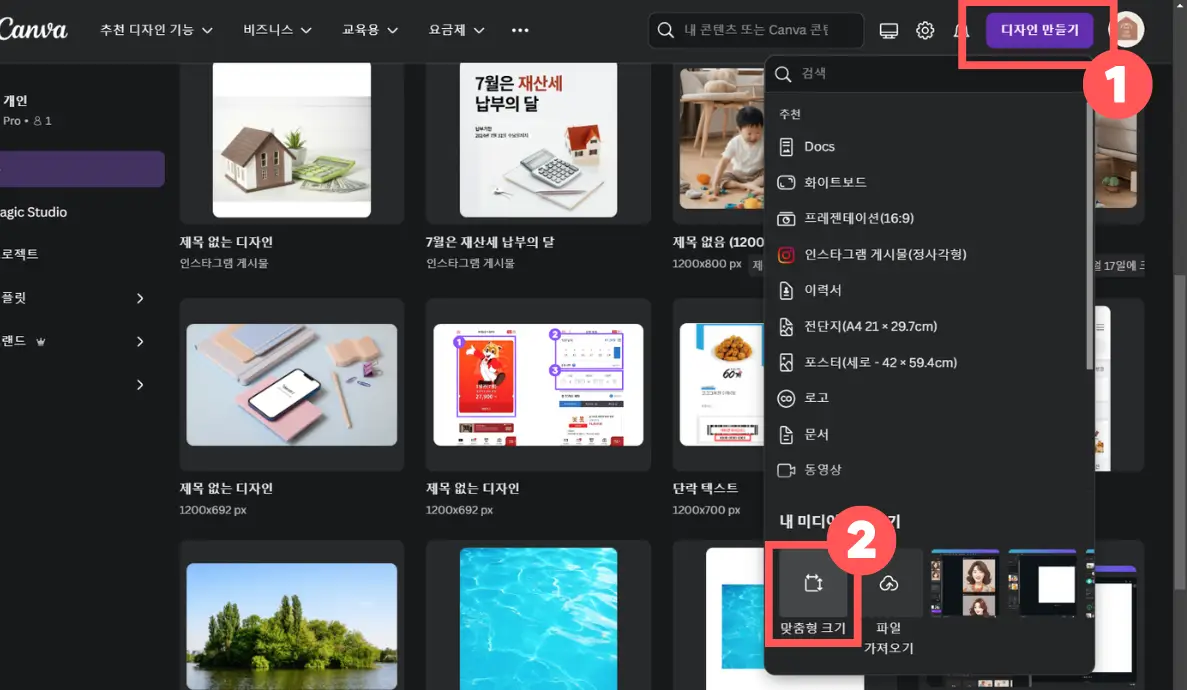Image resolution: width=1187 pixels, height=690 pixels.
Task: Select Docs in the create menu
Action: (817, 146)
